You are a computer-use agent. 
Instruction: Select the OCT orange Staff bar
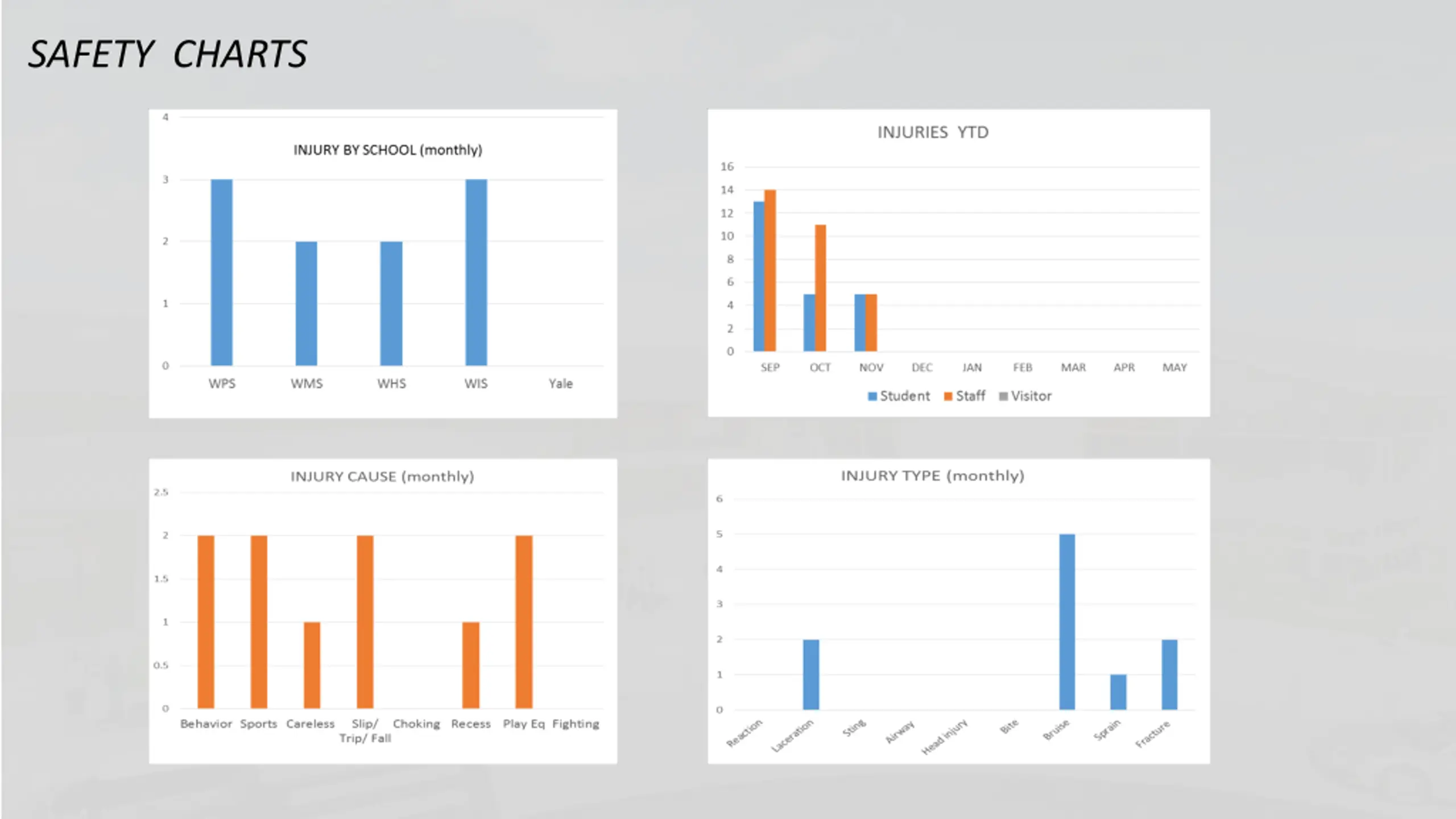[x=821, y=288]
